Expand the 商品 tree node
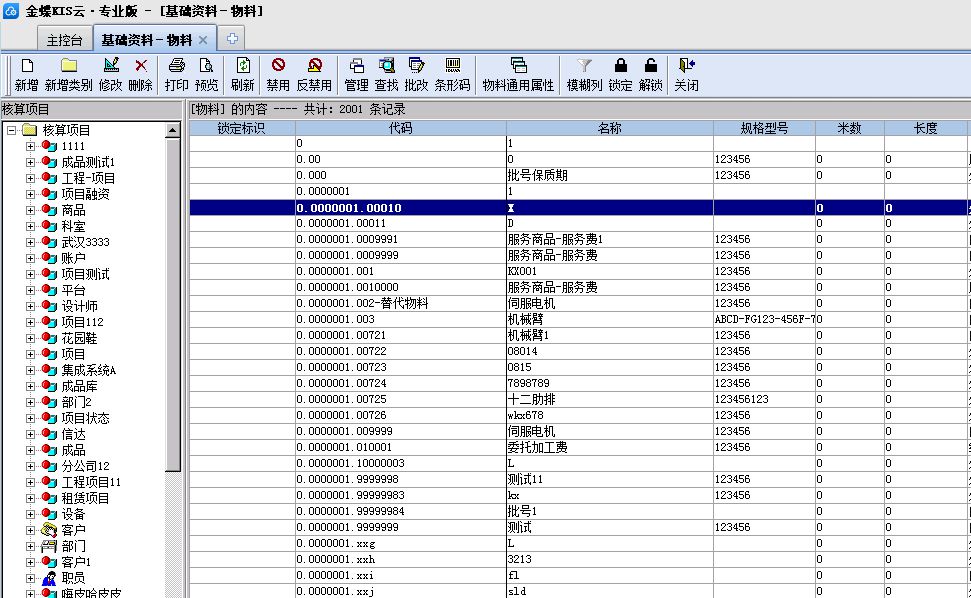 pyautogui.click(x=30, y=210)
